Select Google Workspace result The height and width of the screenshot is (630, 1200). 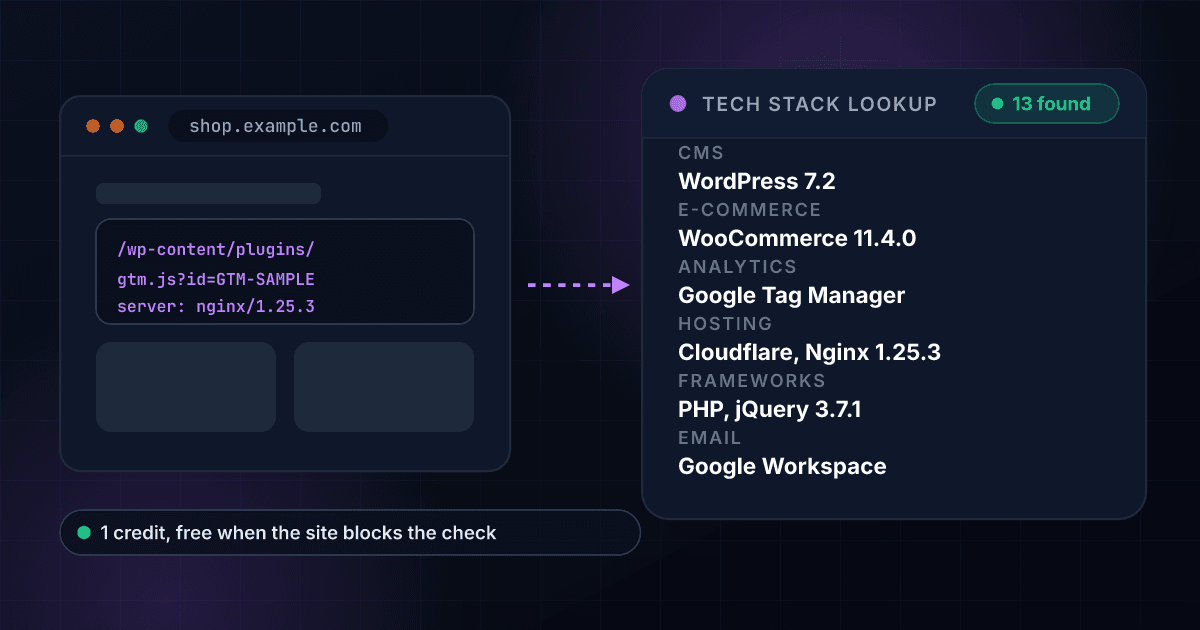coord(782,466)
